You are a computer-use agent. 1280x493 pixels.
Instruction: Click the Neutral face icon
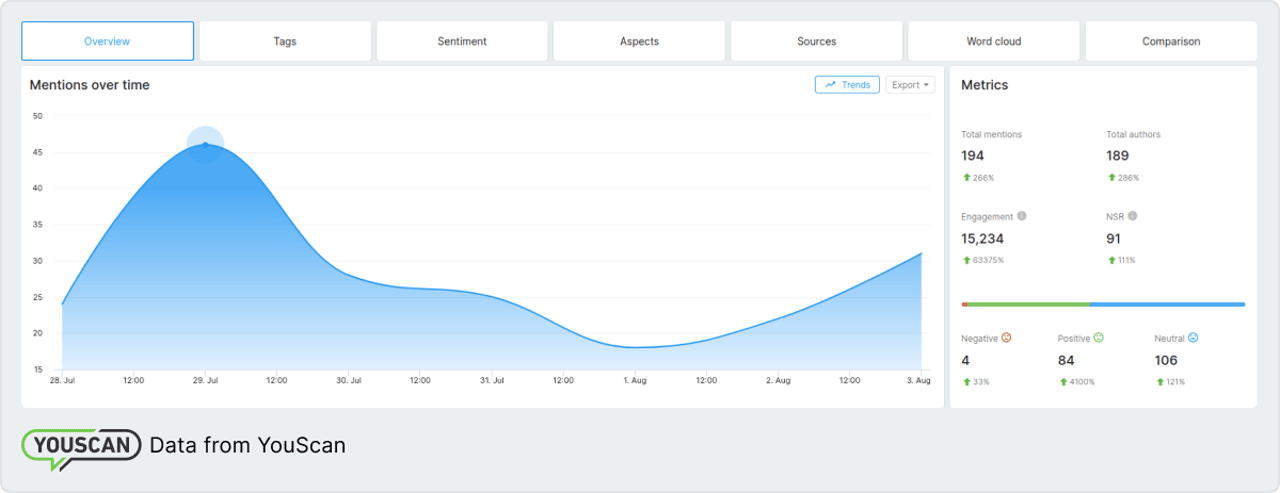[1193, 338]
